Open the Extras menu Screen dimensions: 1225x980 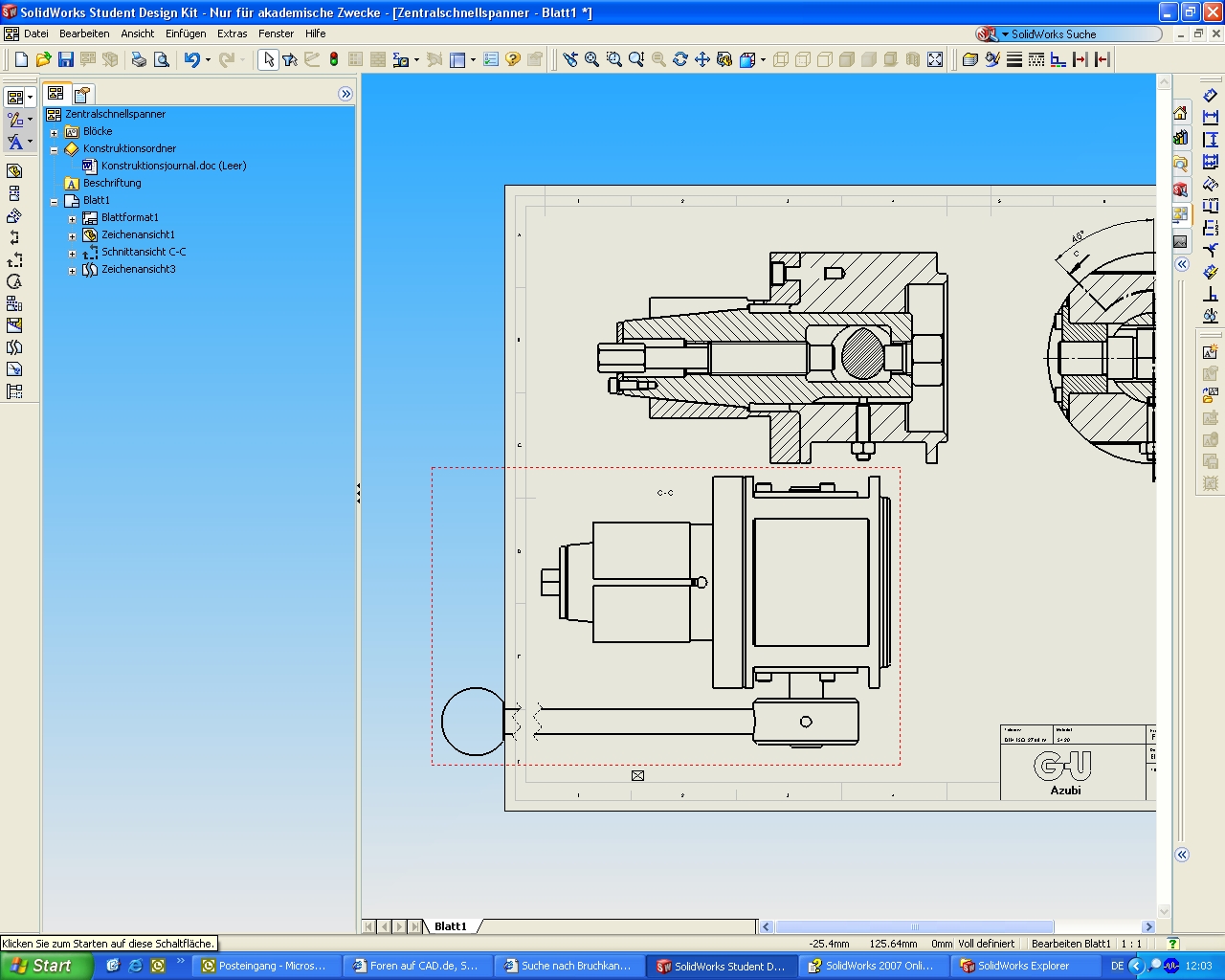pyautogui.click(x=232, y=33)
